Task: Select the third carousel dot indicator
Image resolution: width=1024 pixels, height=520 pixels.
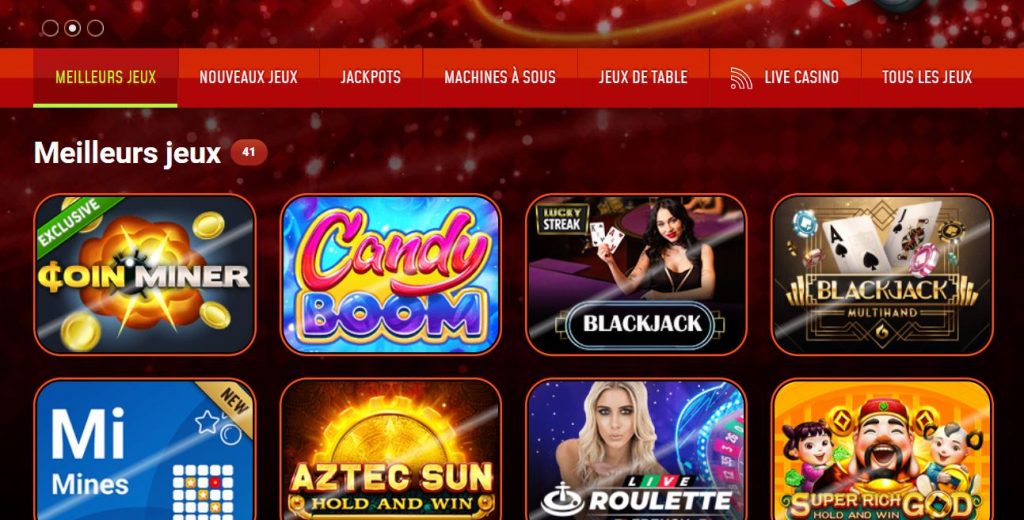Action: point(95,28)
